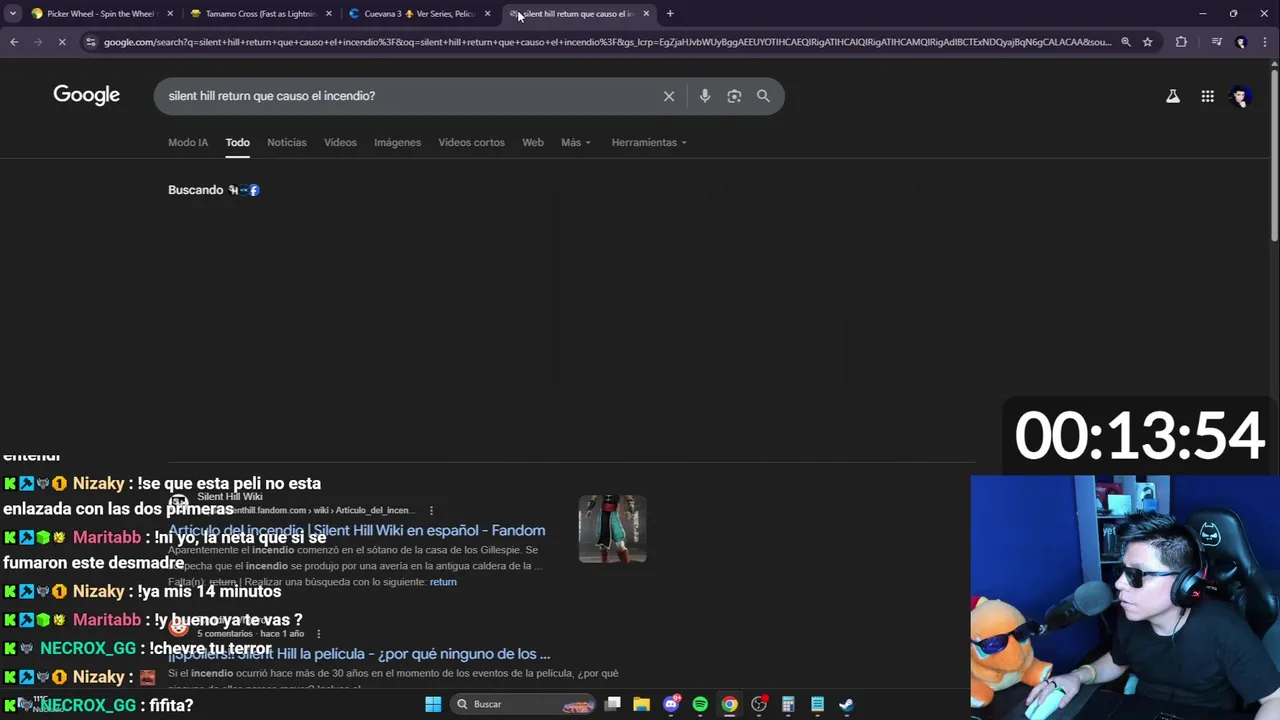
Task: Open OBS Studio from taskbar
Action: 759,704
